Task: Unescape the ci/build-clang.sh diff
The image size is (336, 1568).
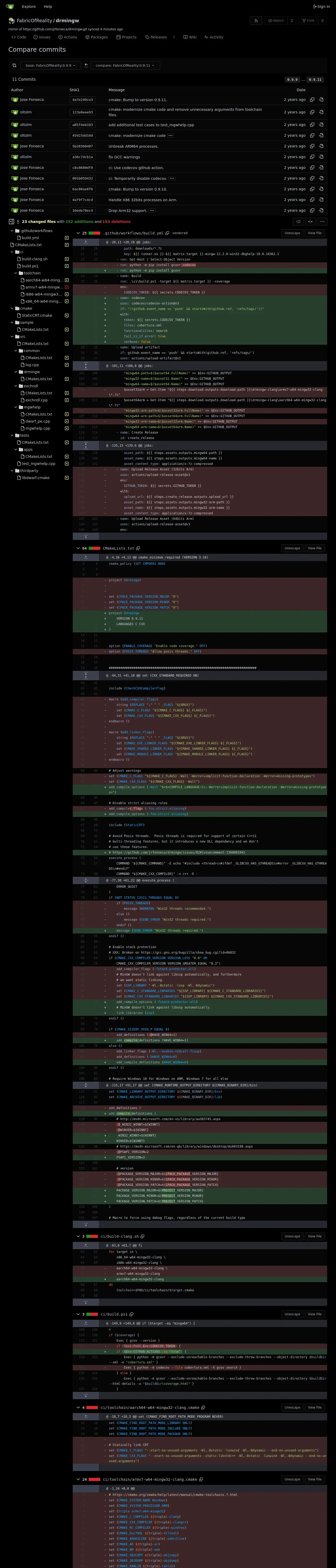Action: pyautogui.click(x=292, y=1236)
